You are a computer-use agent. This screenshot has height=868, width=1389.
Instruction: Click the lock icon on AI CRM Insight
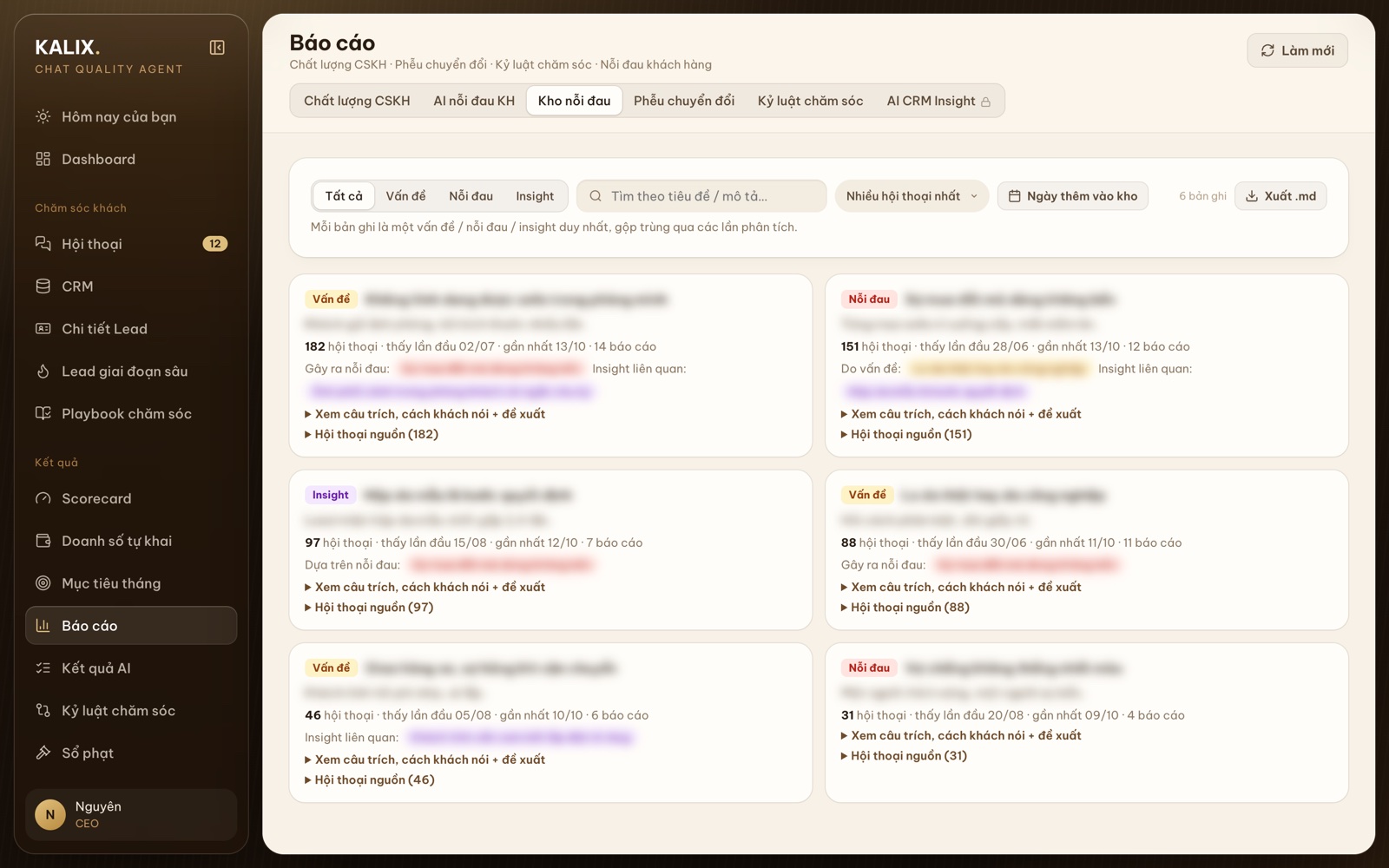pyautogui.click(x=985, y=102)
